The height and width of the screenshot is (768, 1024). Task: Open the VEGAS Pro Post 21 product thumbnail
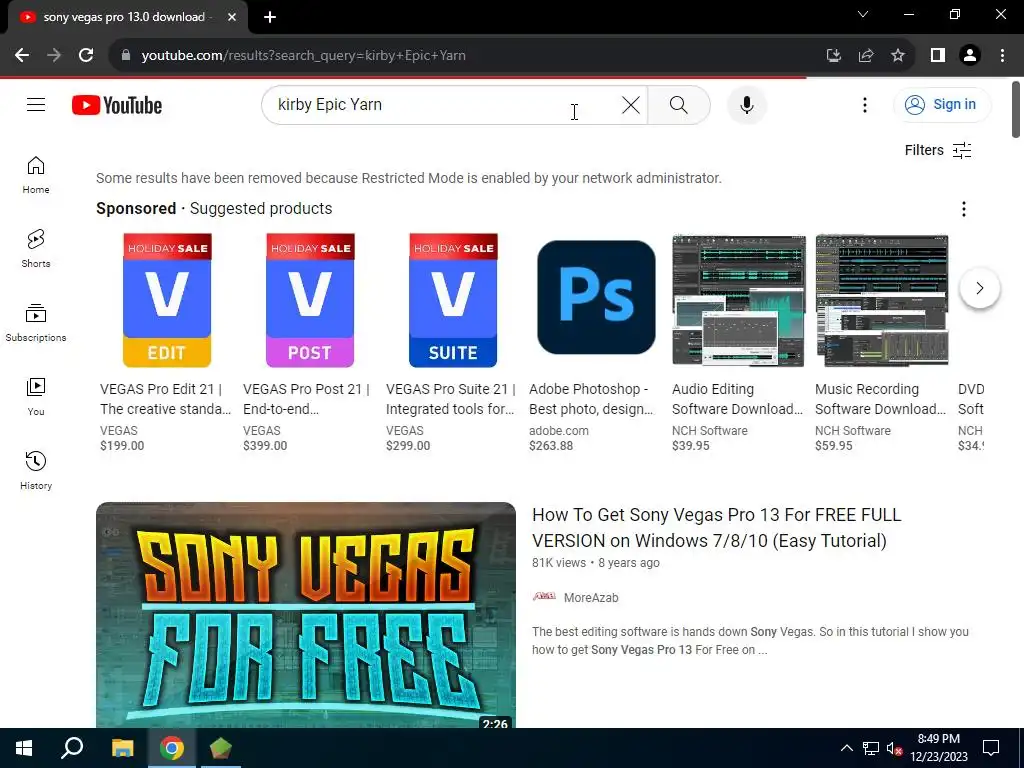310,300
